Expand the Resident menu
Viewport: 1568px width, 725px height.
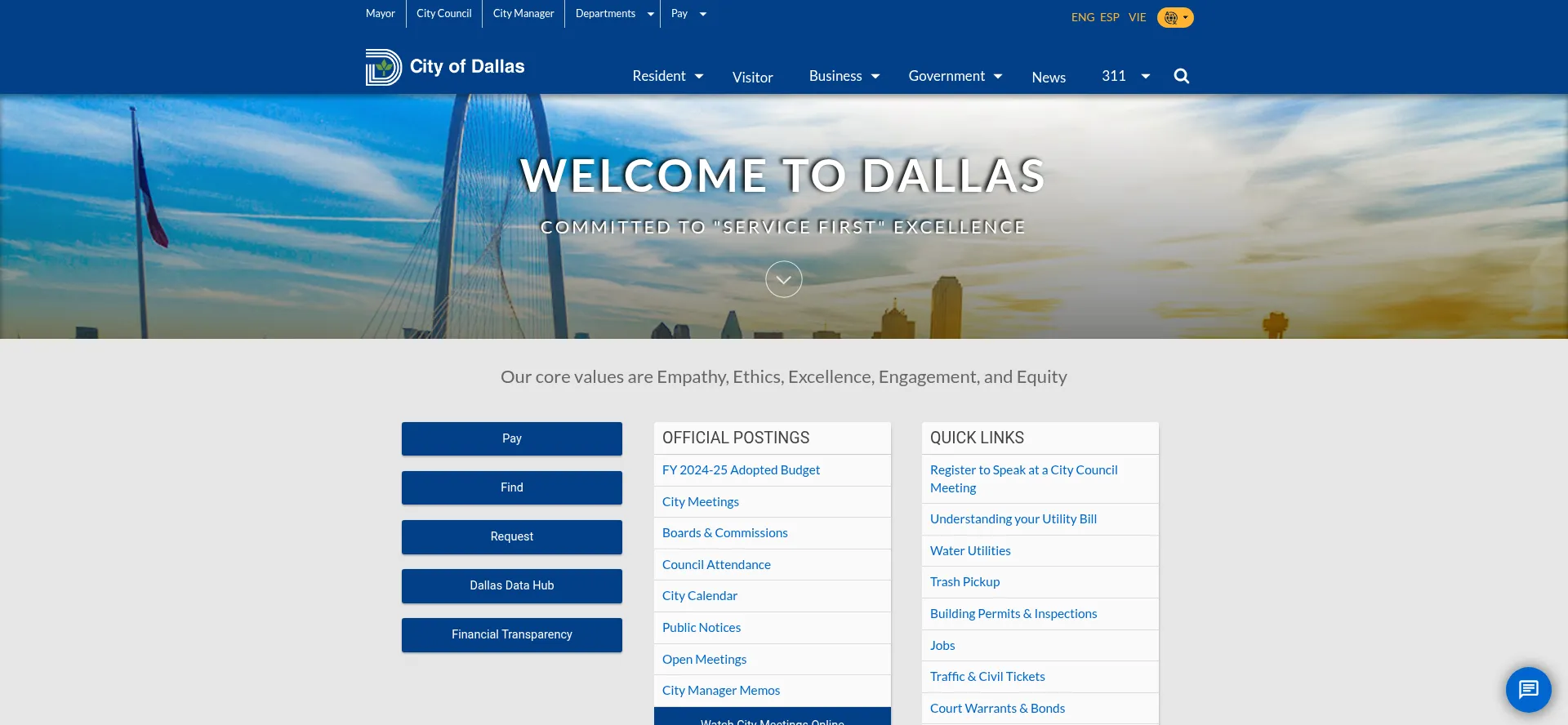coord(667,76)
